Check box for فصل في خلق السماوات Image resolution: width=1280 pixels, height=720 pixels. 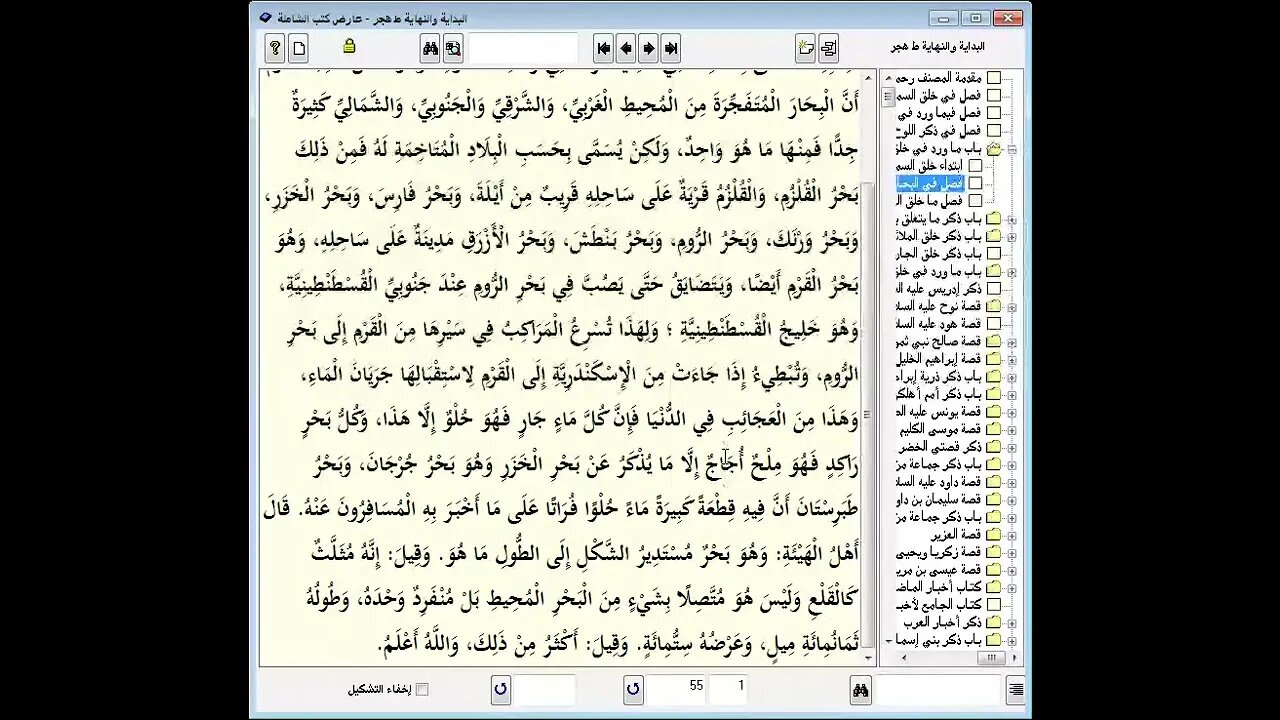pos(994,95)
